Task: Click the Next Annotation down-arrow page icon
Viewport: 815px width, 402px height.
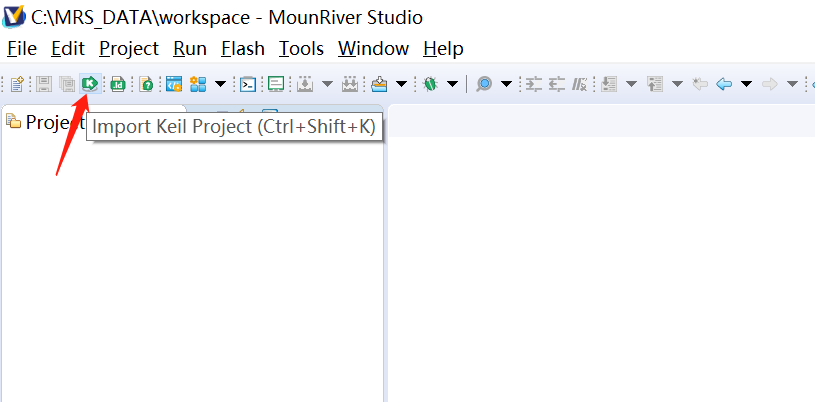Action: click(x=609, y=84)
